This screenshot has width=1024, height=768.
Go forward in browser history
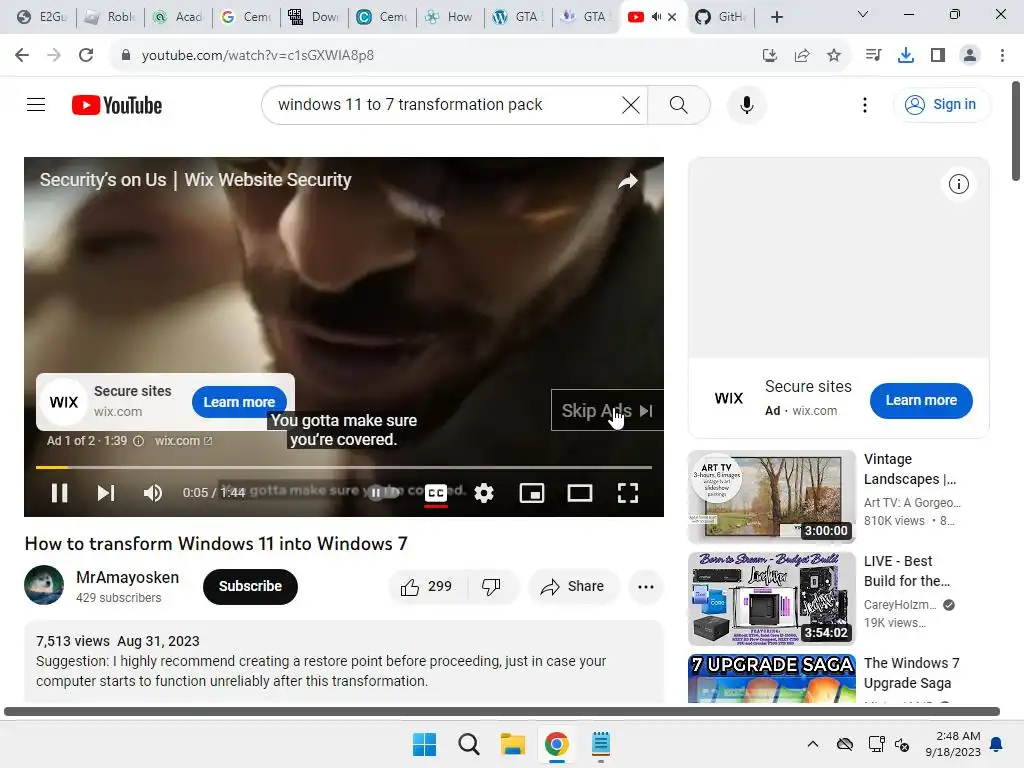tap(54, 55)
